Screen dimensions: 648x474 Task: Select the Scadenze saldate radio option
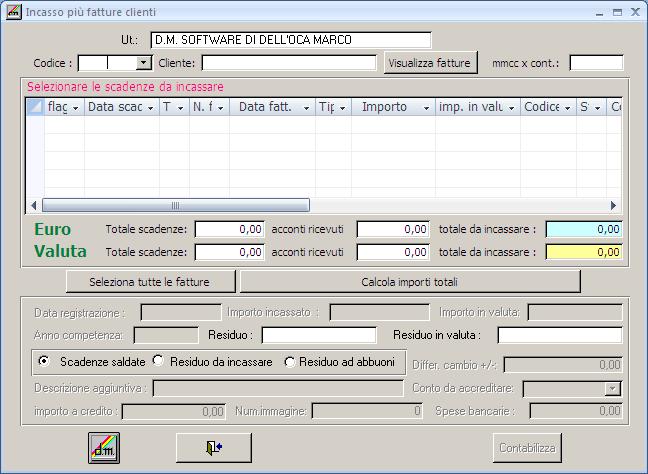click(x=43, y=361)
